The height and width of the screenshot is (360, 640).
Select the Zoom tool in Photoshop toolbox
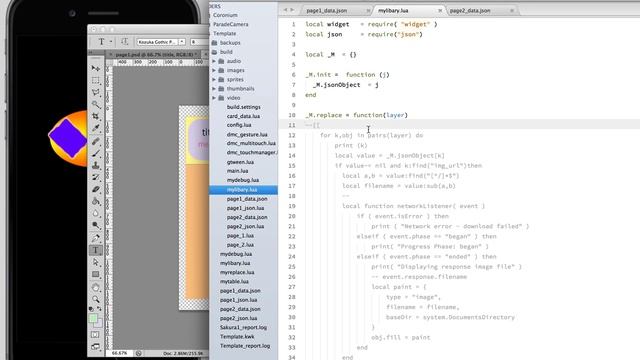pos(96,300)
